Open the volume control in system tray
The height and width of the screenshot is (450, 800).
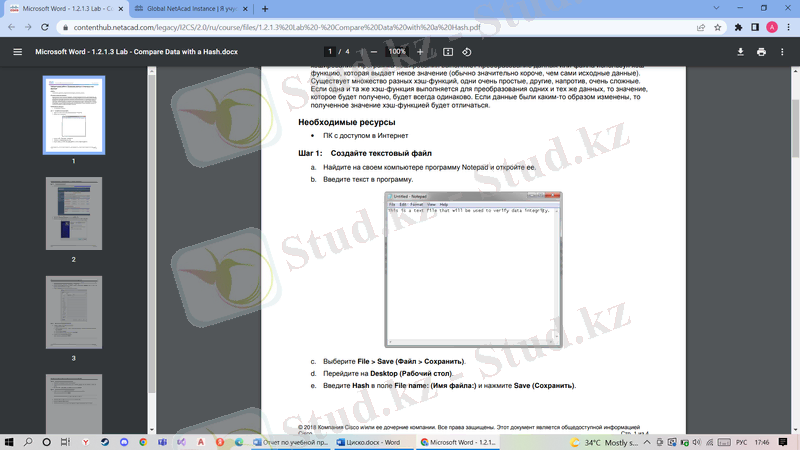point(696,442)
